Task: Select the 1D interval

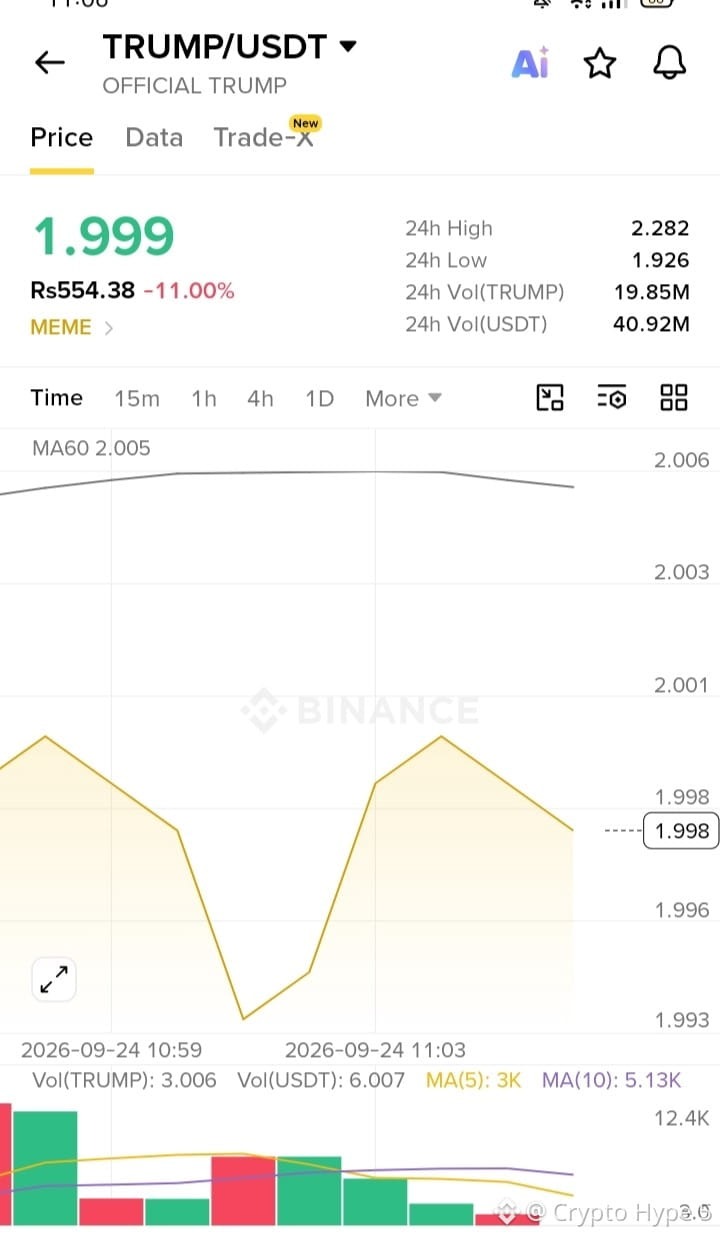Action: click(319, 398)
